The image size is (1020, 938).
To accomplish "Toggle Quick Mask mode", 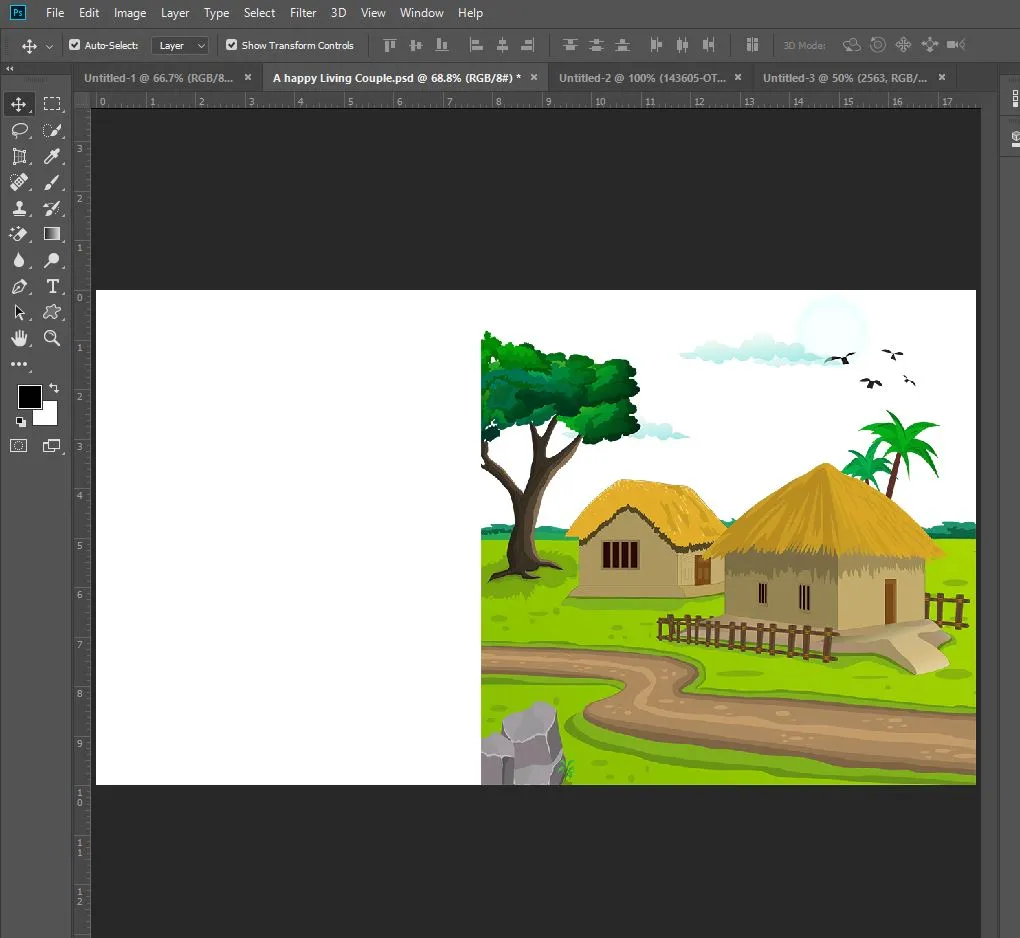I will [x=19, y=446].
